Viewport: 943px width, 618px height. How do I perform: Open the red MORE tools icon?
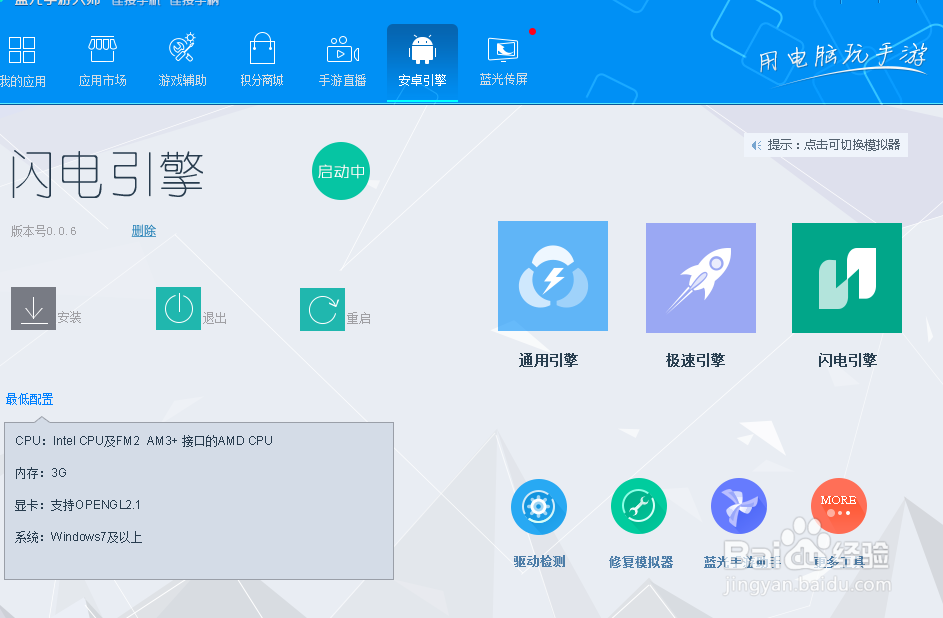tap(838, 506)
